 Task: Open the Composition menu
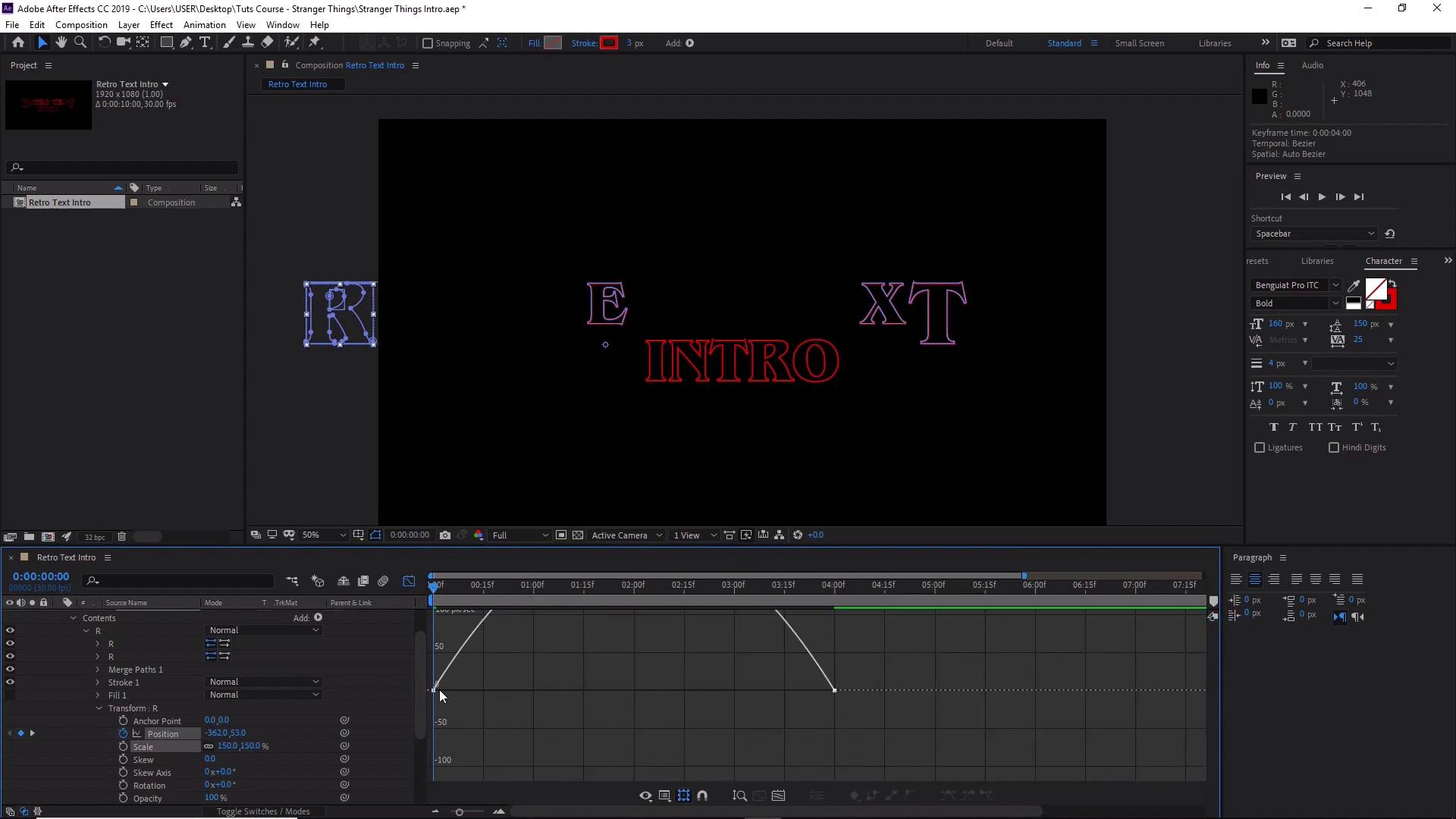coord(81,25)
